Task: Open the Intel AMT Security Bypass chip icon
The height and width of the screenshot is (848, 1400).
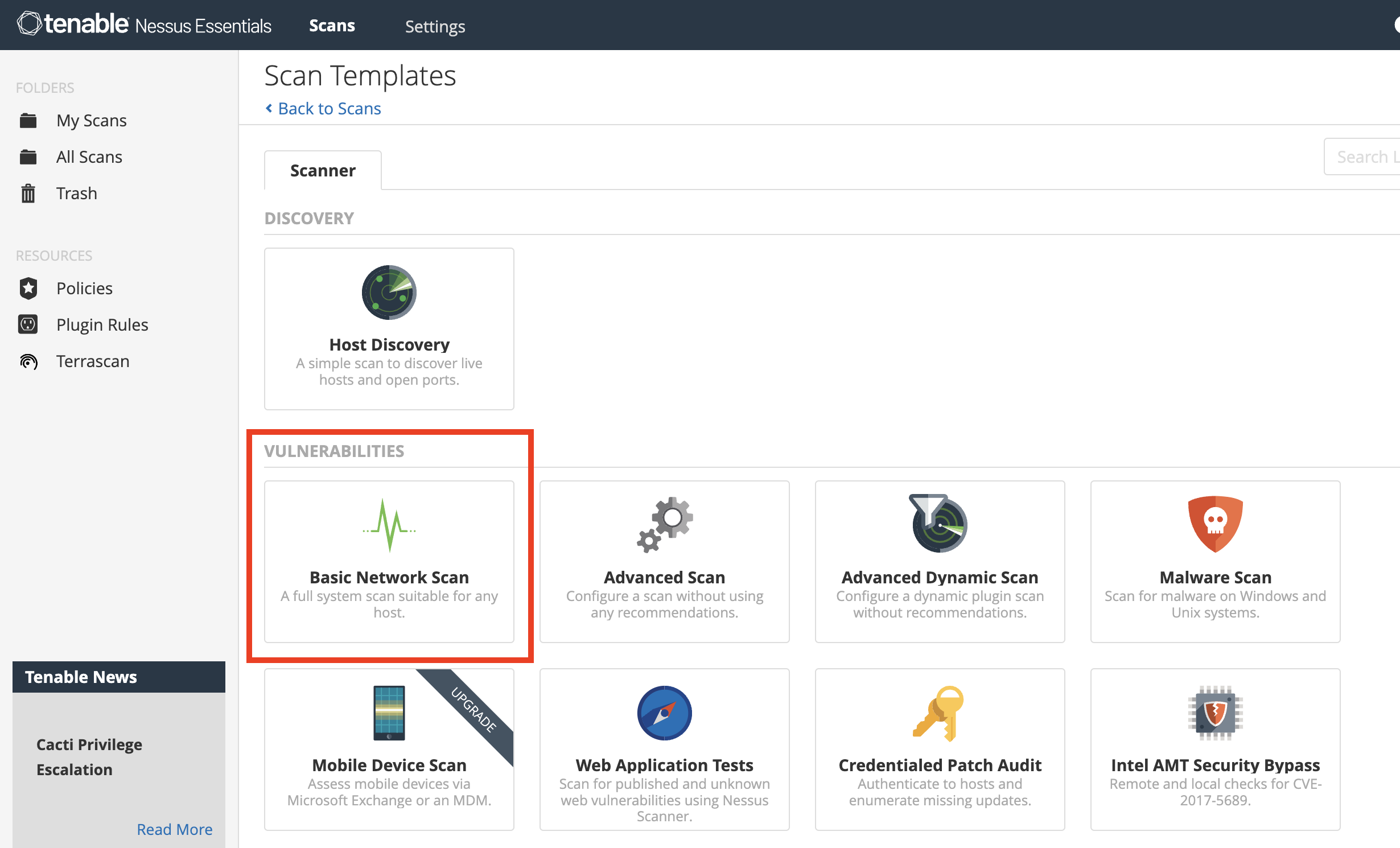Action: click(x=1215, y=713)
